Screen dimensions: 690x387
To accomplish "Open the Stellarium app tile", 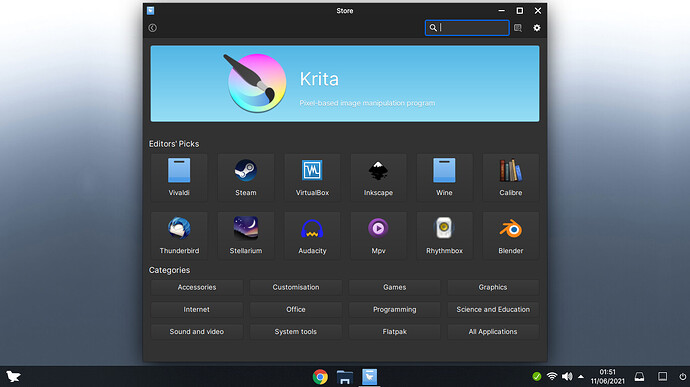I will click(246, 236).
